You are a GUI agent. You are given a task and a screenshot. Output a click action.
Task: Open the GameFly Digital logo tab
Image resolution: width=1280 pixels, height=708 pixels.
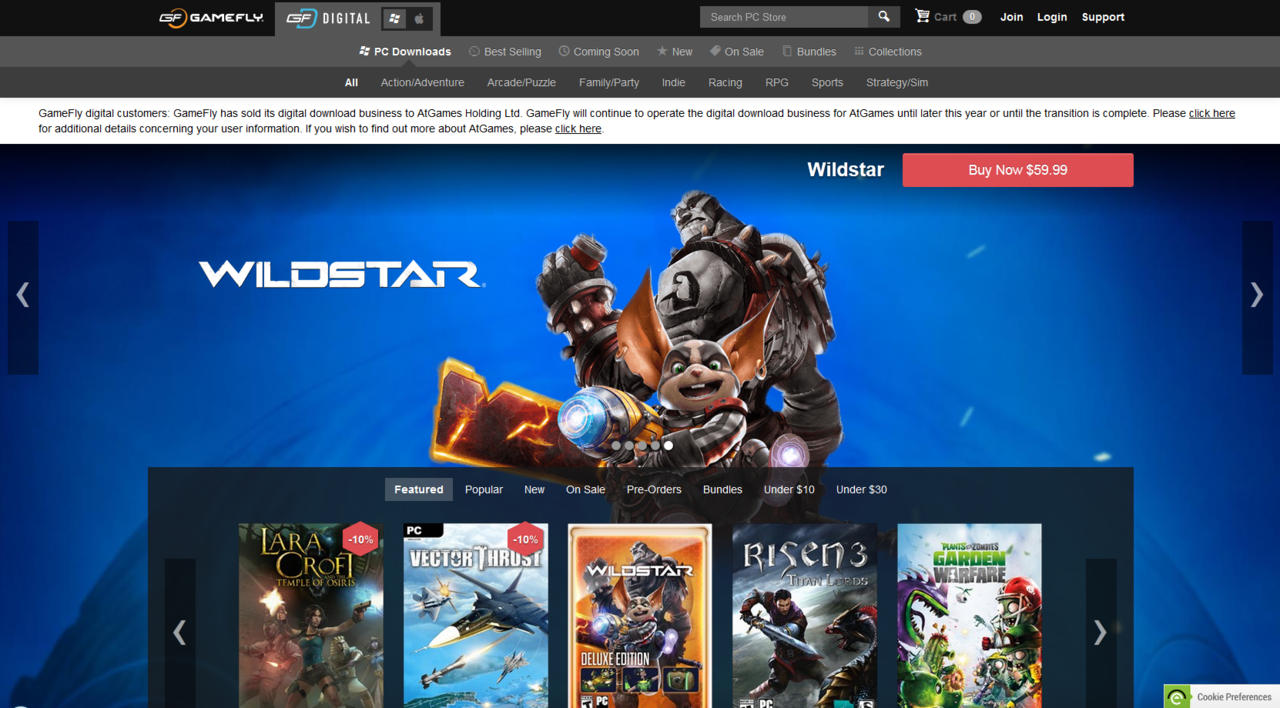tap(328, 18)
